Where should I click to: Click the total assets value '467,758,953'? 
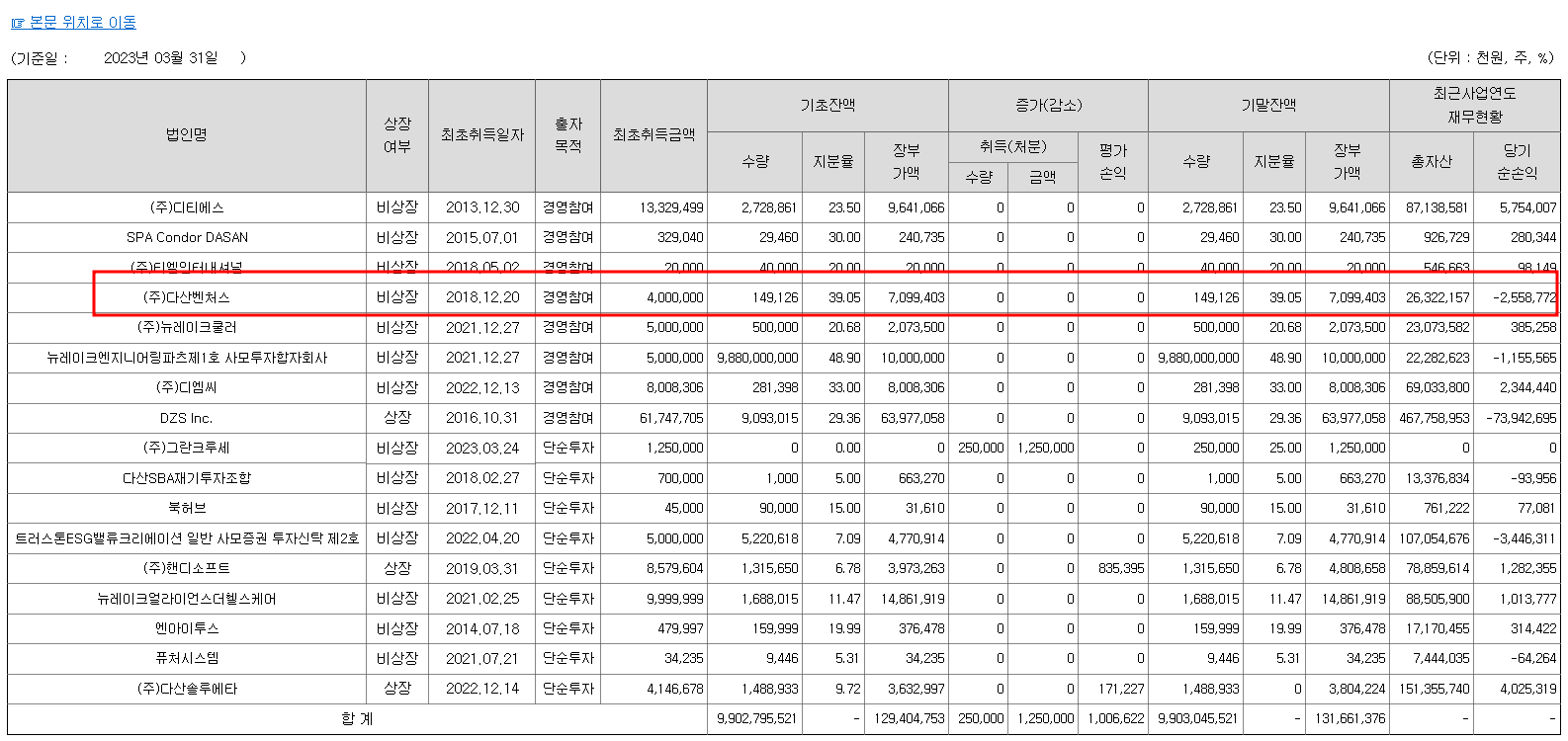(1435, 418)
